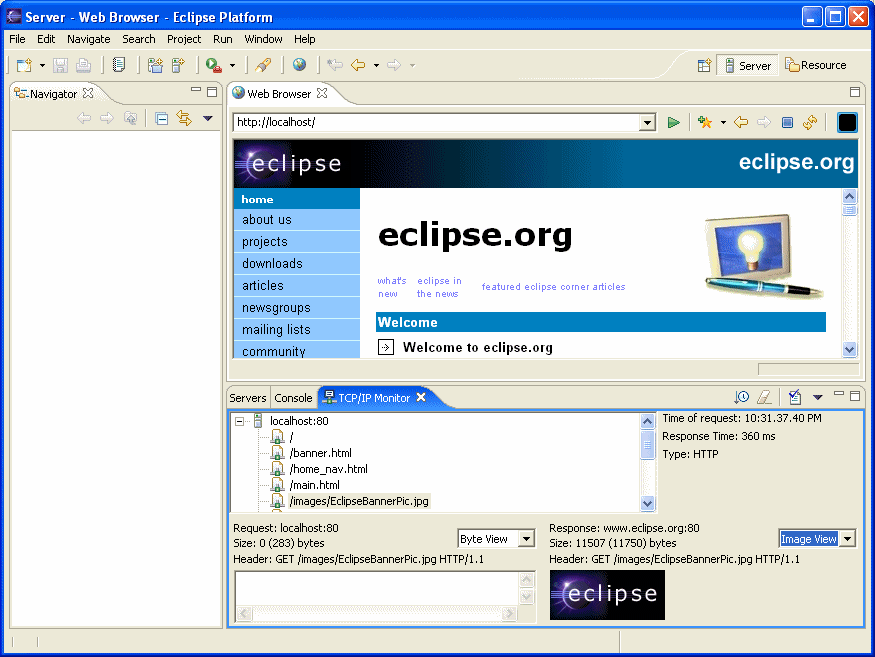Open the URL address combo dropdown
Image resolution: width=875 pixels, height=657 pixels.
click(x=647, y=122)
